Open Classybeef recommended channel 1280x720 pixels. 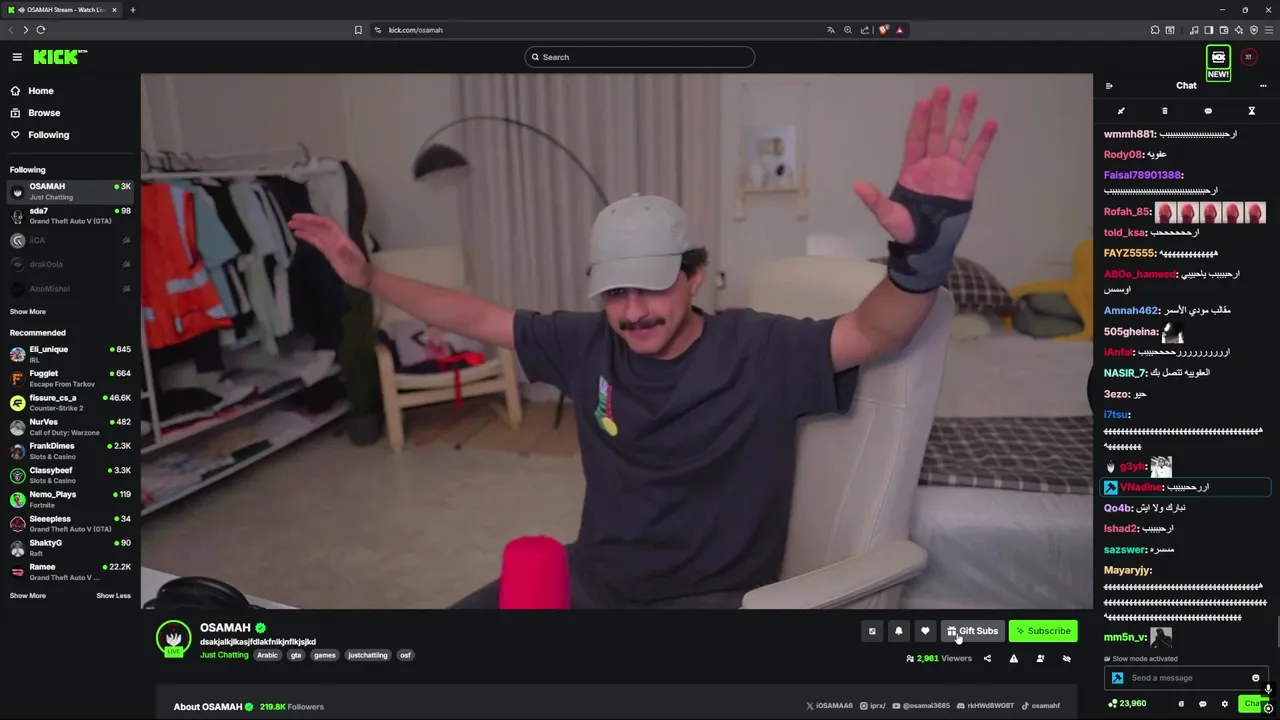[x=70, y=475]
